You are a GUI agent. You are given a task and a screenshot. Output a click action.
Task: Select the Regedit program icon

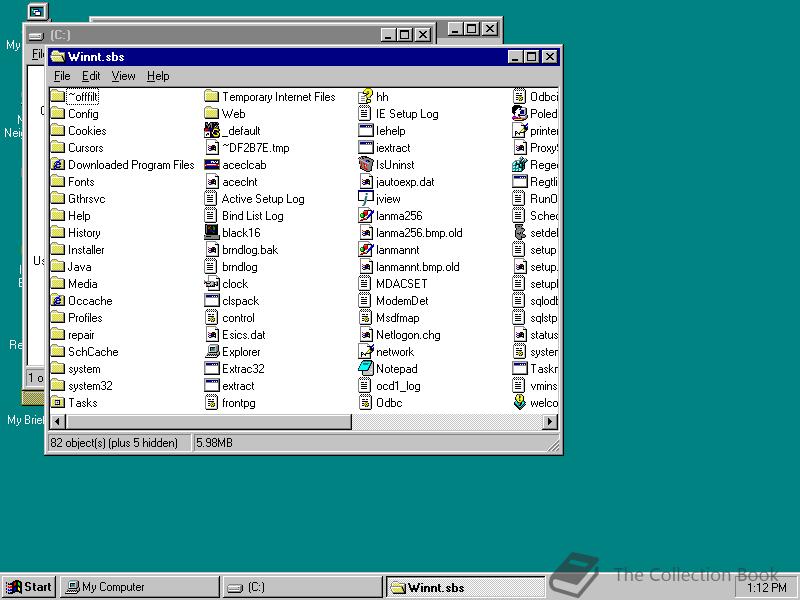(x=519, y=165)
